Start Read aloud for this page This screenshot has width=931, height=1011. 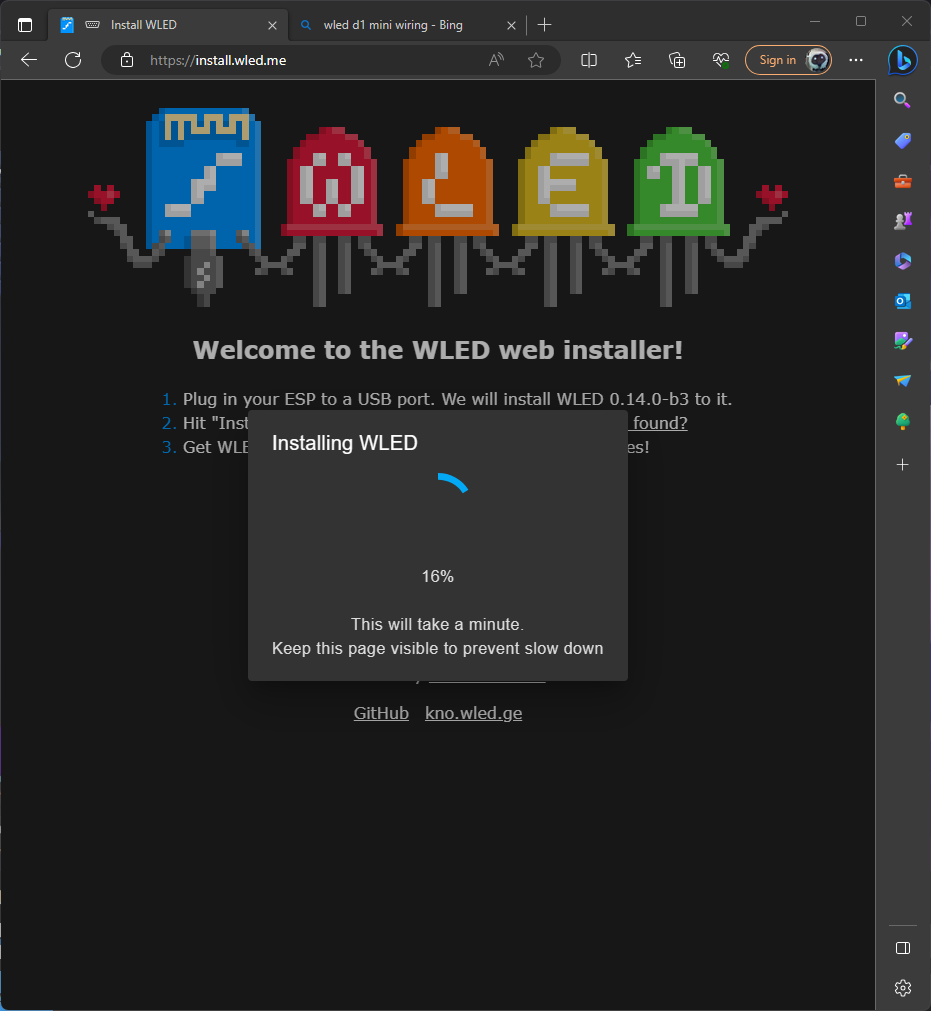(x=496, y=60)
